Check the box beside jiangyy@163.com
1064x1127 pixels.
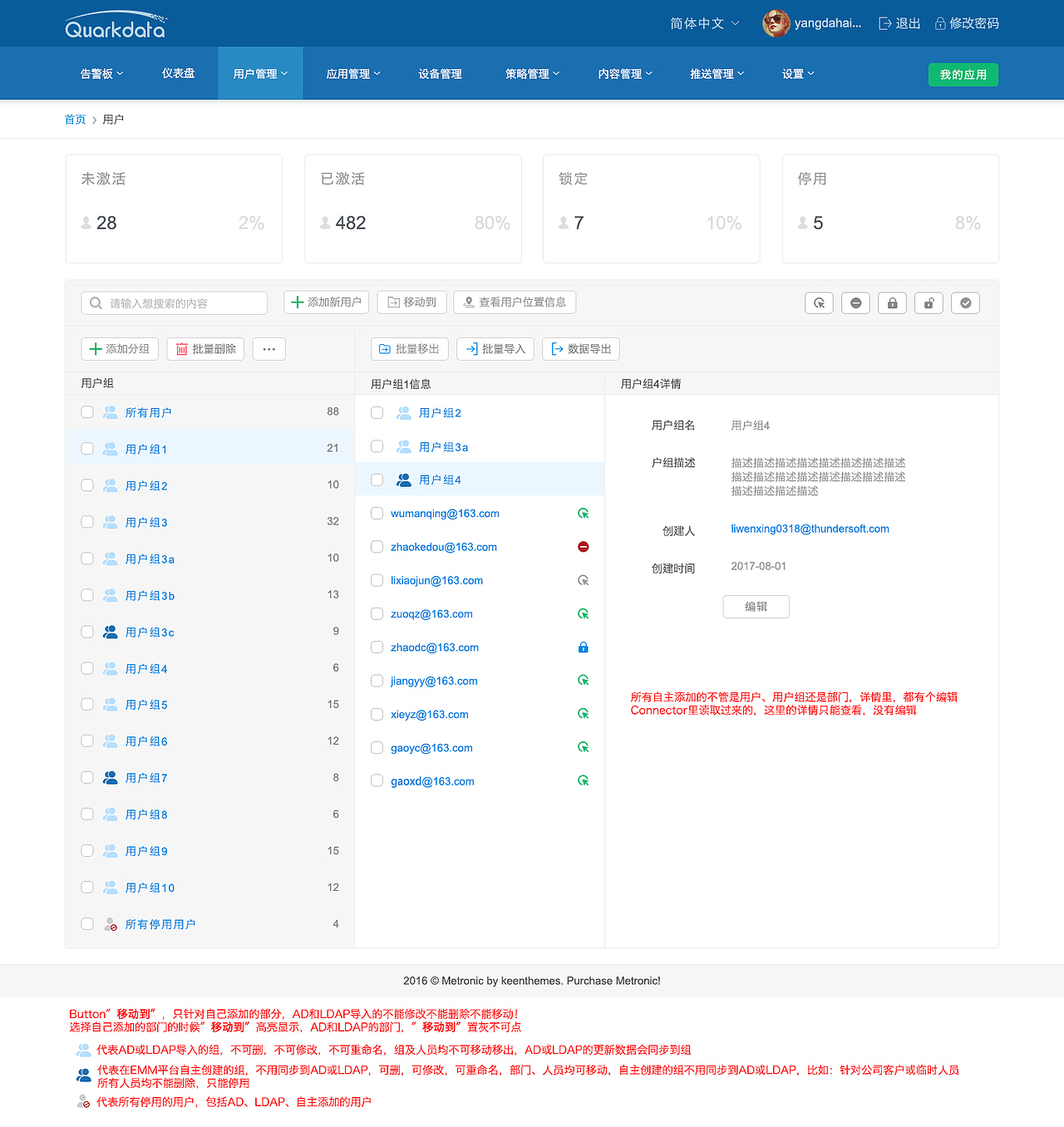tap(377, 681)
